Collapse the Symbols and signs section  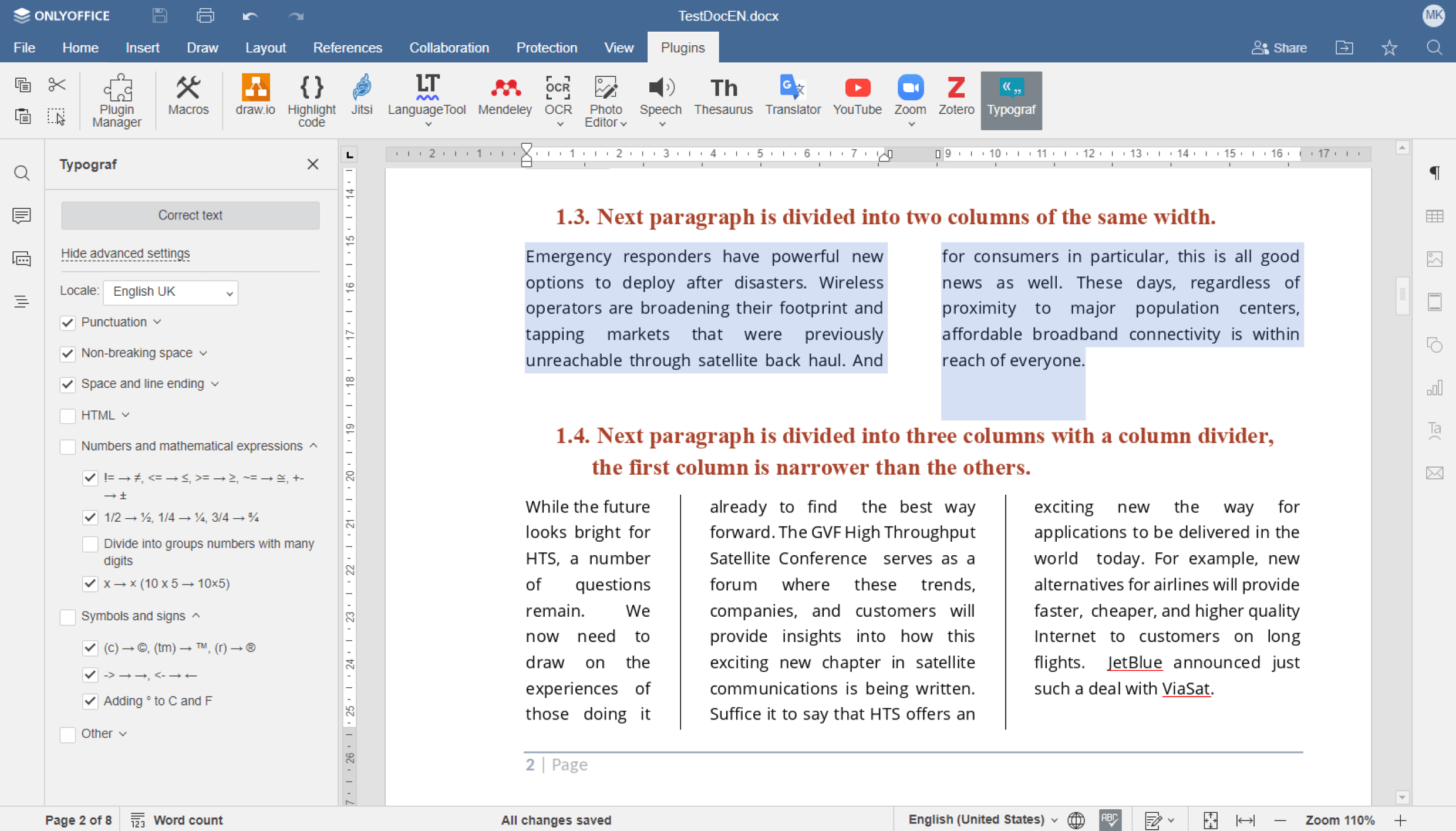pyautogui.click(x=196, y=616)
